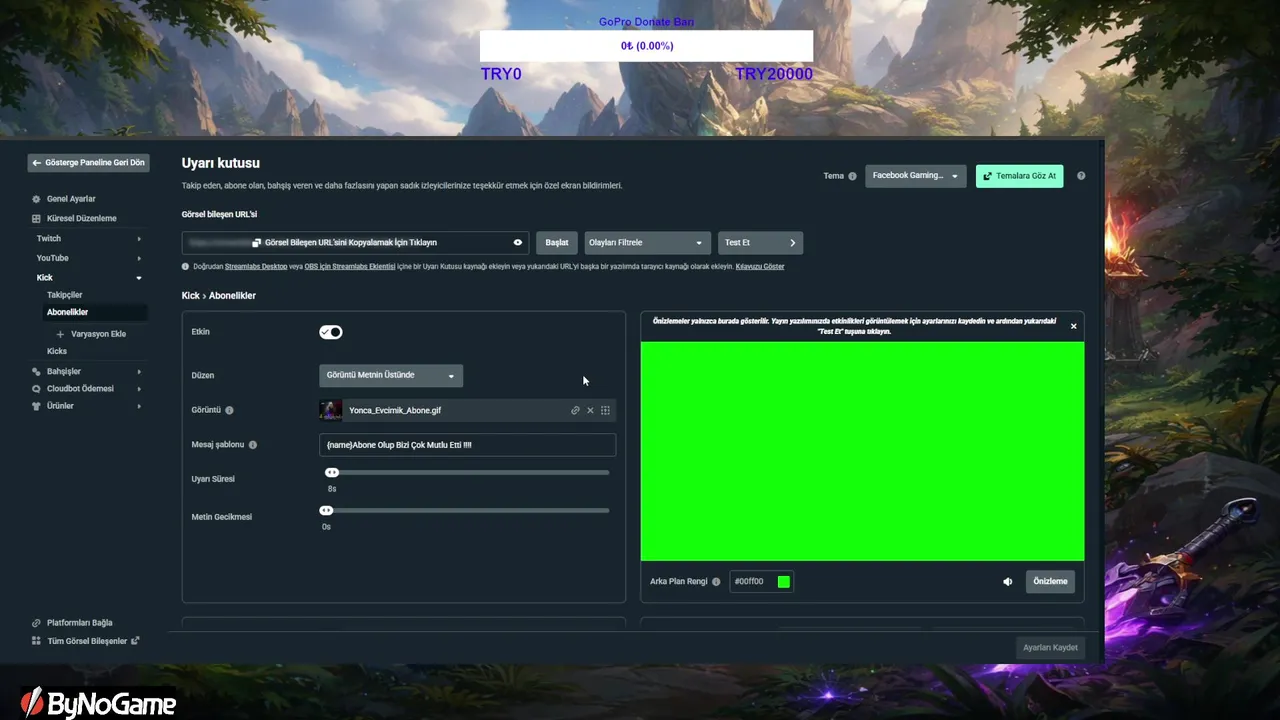This screenshot has width=1280, height=720.
Task: Click the copy icon in the widget URL field
Action: tap(257, 242)
